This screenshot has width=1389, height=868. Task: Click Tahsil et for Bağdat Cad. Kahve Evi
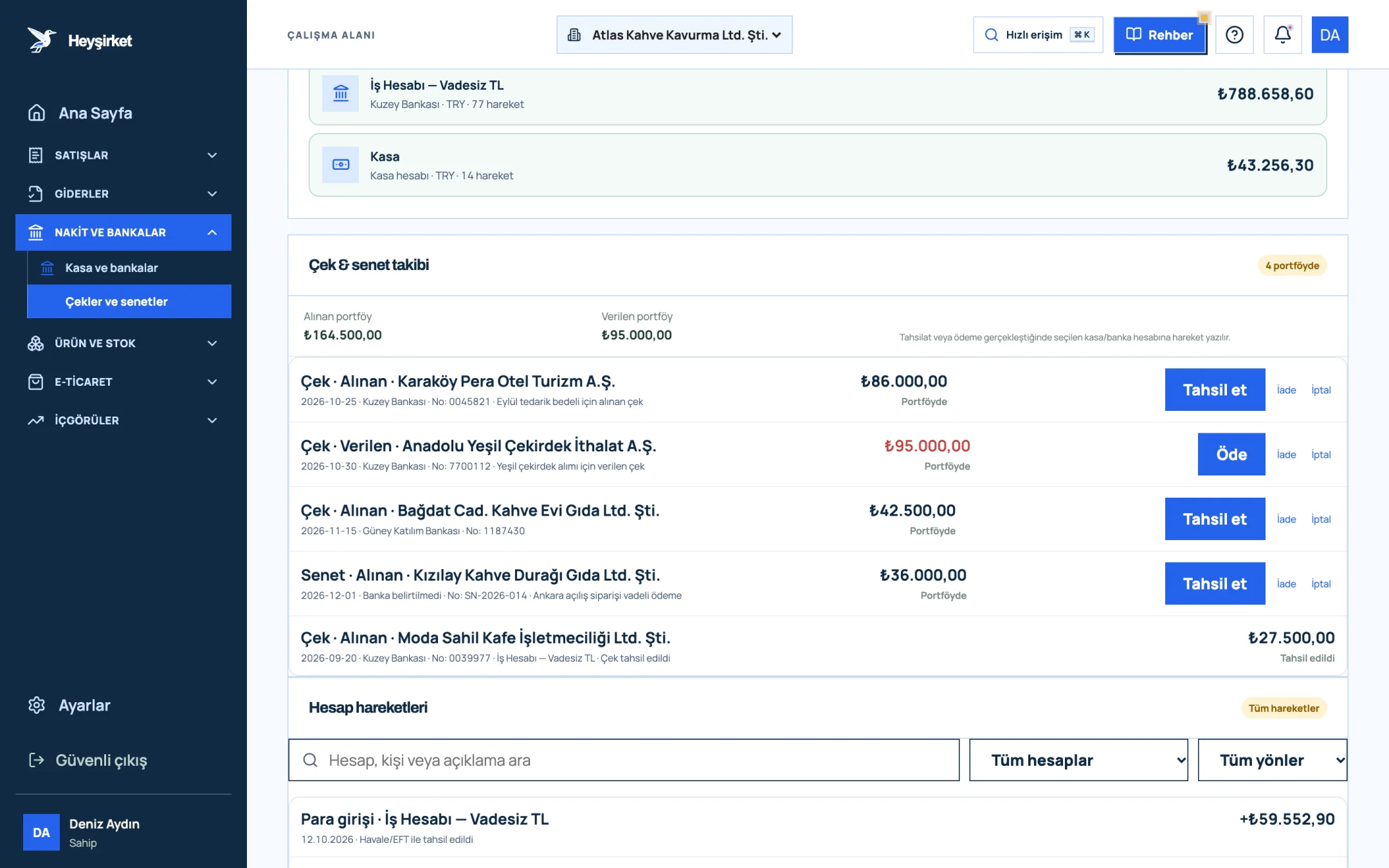[1215, 519]
